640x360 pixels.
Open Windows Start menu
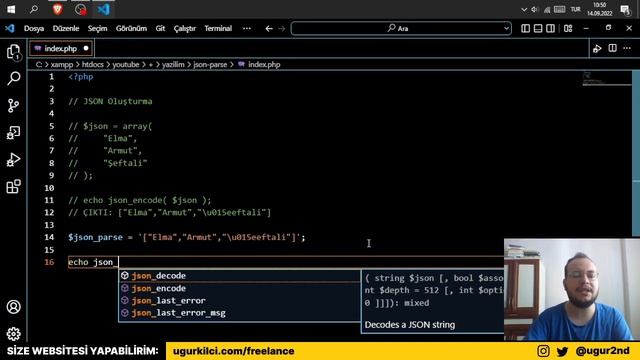[x=11, y=9]
